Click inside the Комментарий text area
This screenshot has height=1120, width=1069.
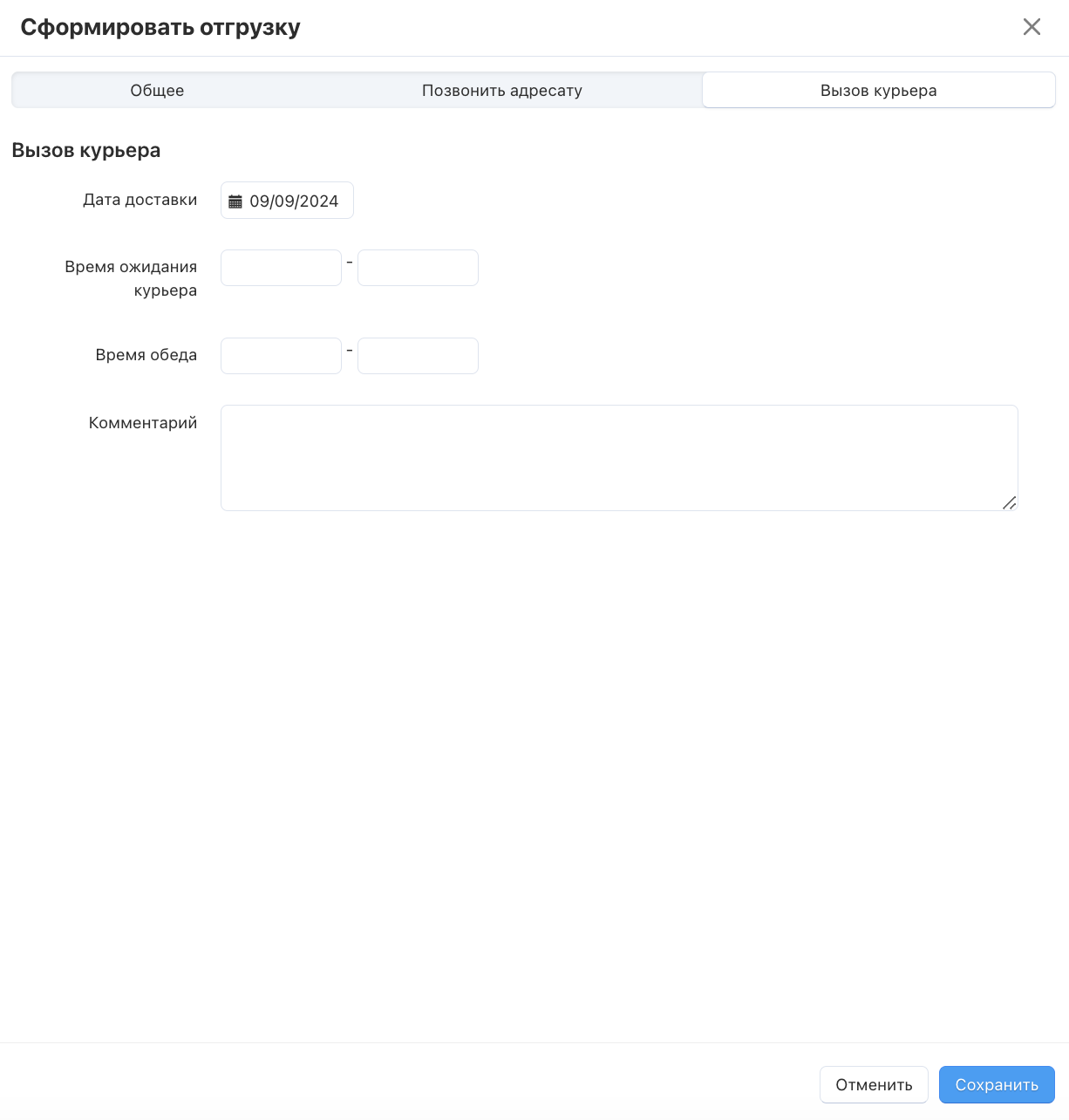coord(618,457)
